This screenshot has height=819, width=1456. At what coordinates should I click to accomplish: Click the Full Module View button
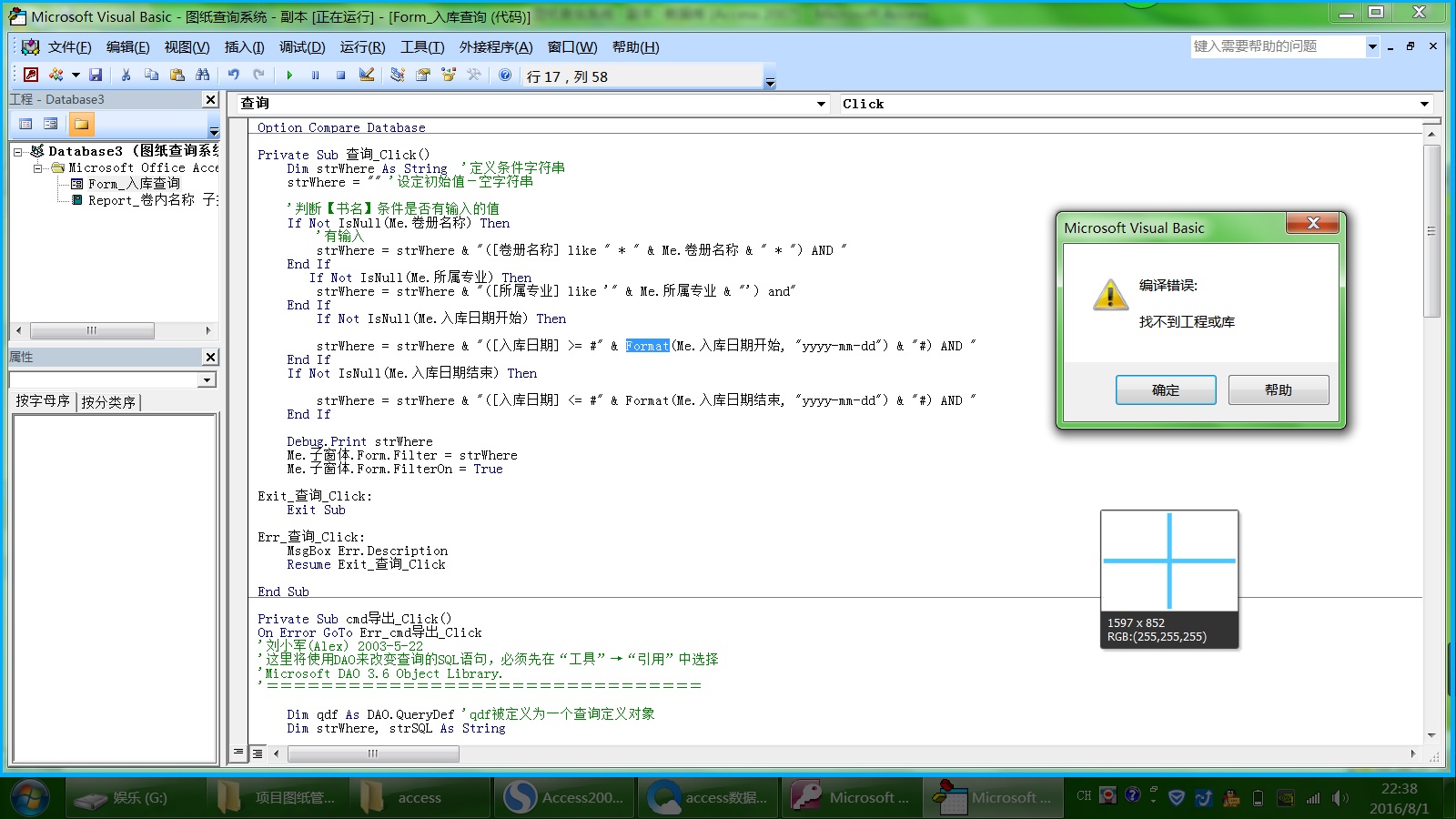tap(258, 753)
